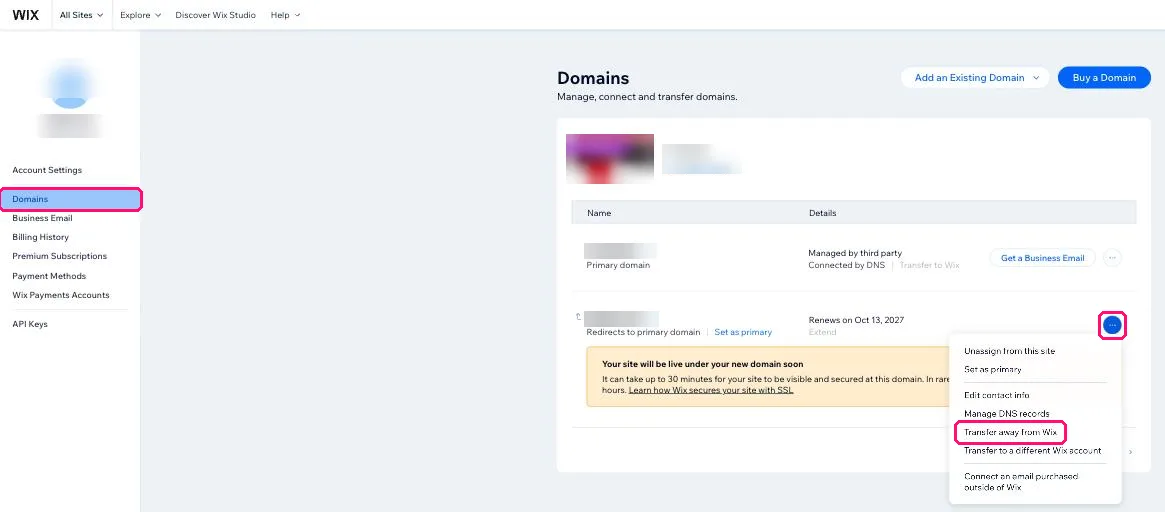Open Business Email section

pyautogui.click(x=42, y=218)
